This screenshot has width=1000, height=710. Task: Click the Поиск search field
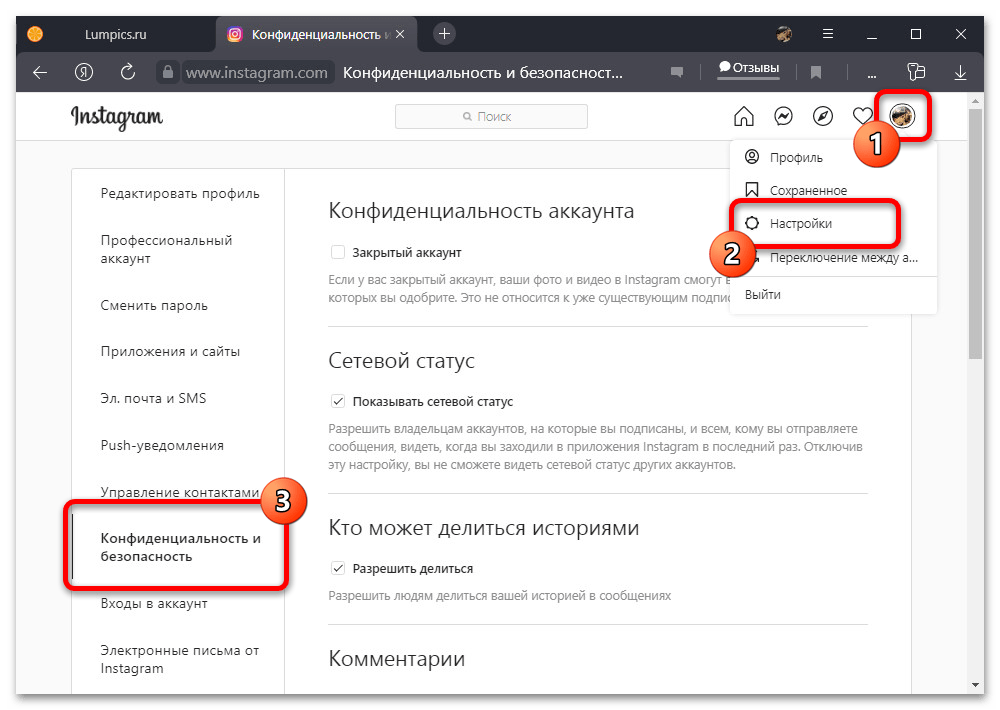[x=491, y=117]
